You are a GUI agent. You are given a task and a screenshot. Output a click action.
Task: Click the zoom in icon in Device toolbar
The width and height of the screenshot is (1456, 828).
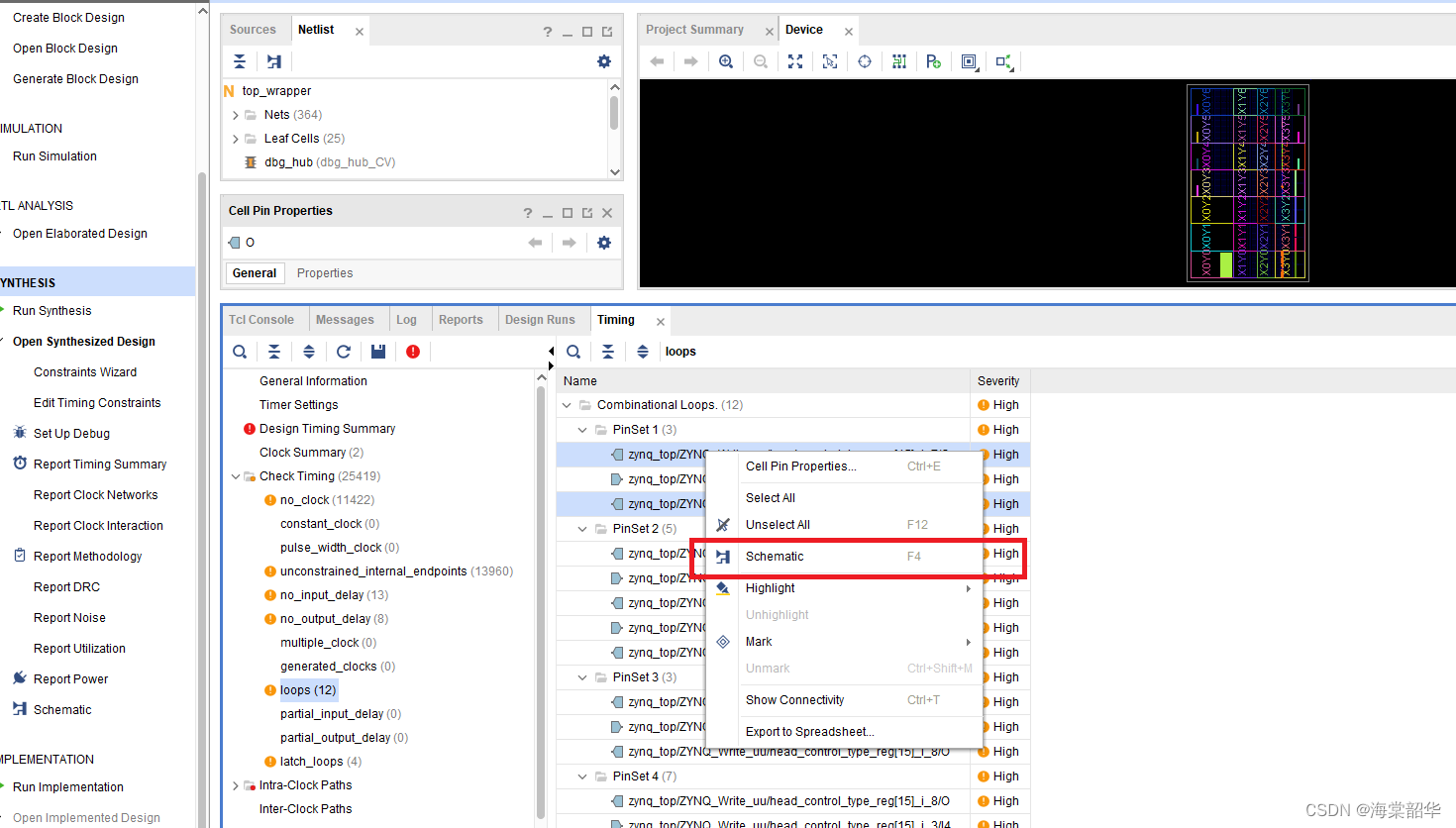tap(726, 61)
